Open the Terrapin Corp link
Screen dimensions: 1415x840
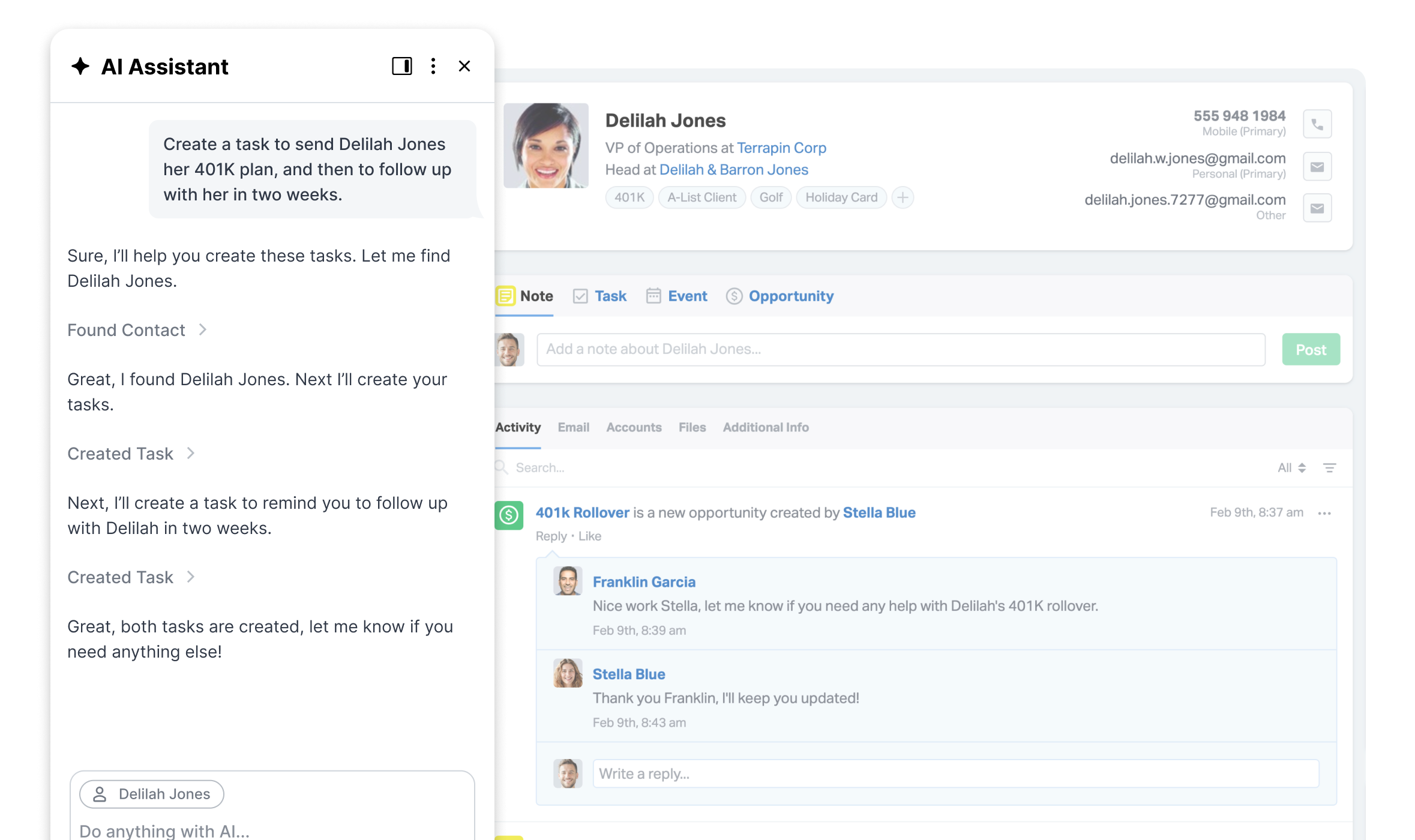pyautogui.click(x=781, y=148)
